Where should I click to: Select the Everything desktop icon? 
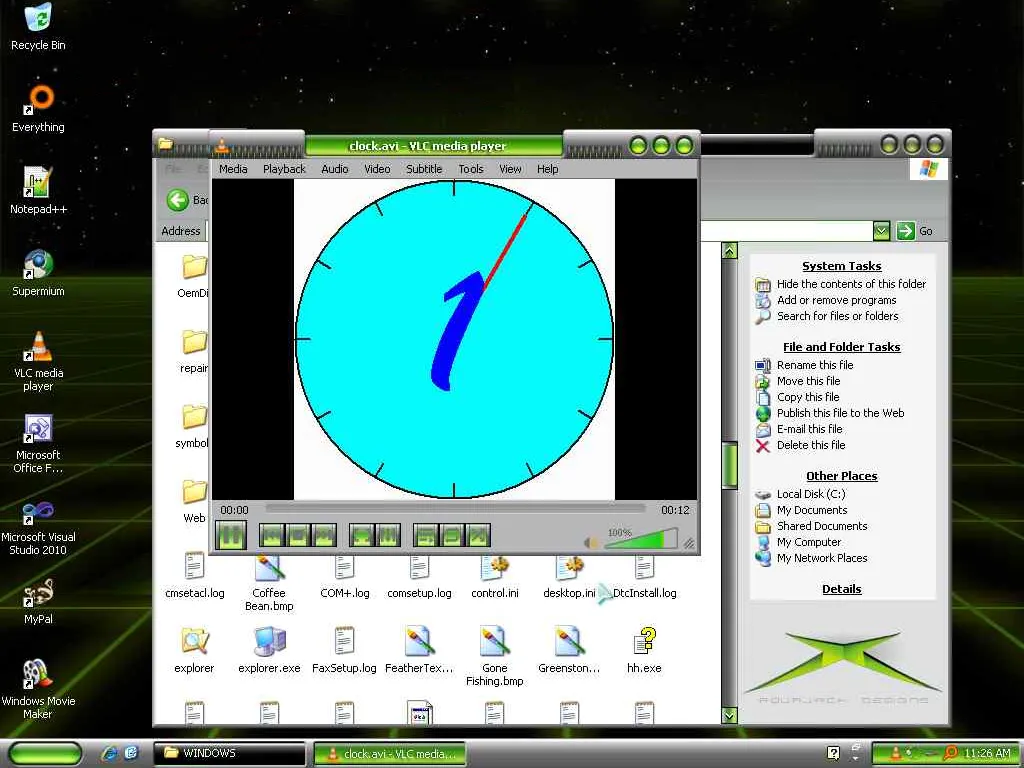pos(39,109)
